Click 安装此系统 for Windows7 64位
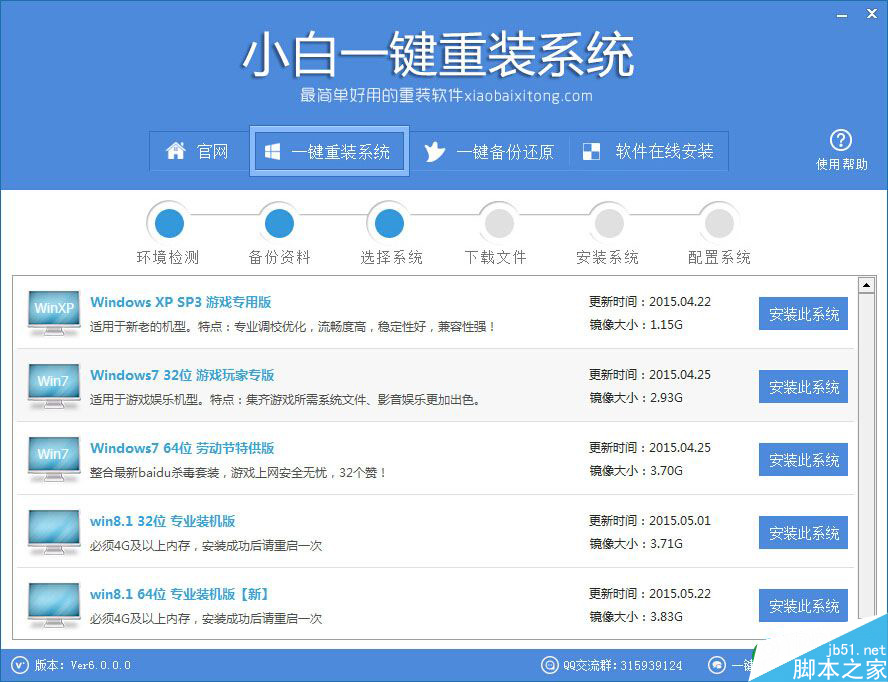This screenshot has width=888, height=682. coord(803,459)
